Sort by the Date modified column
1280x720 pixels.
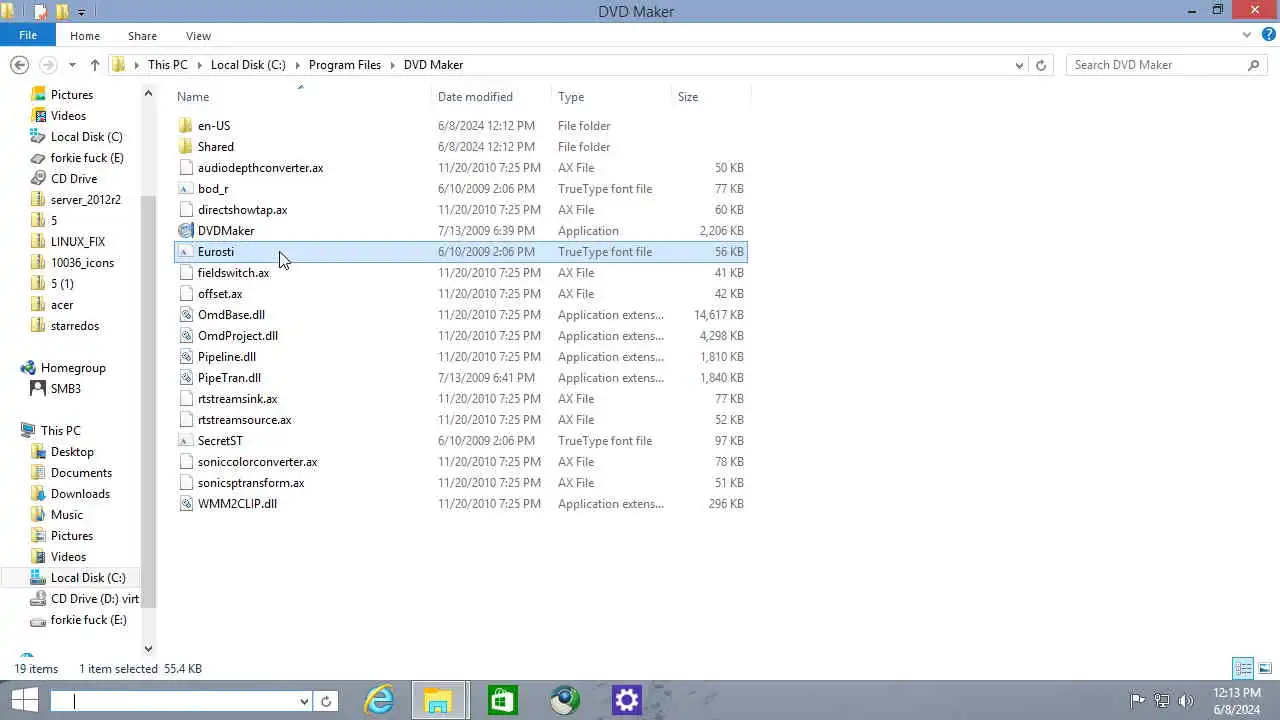pyautogui.click(x=490, y=97)
